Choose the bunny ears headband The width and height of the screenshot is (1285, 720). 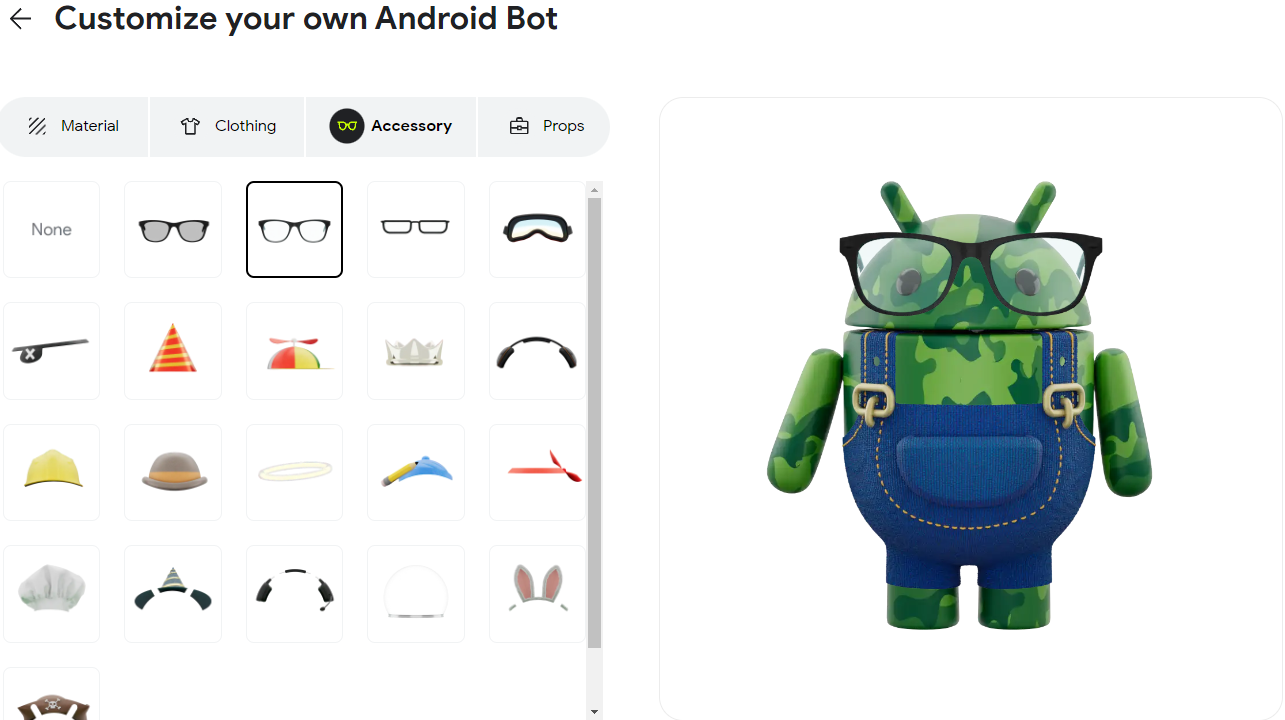pyautogui.click(x=537, y=594)
